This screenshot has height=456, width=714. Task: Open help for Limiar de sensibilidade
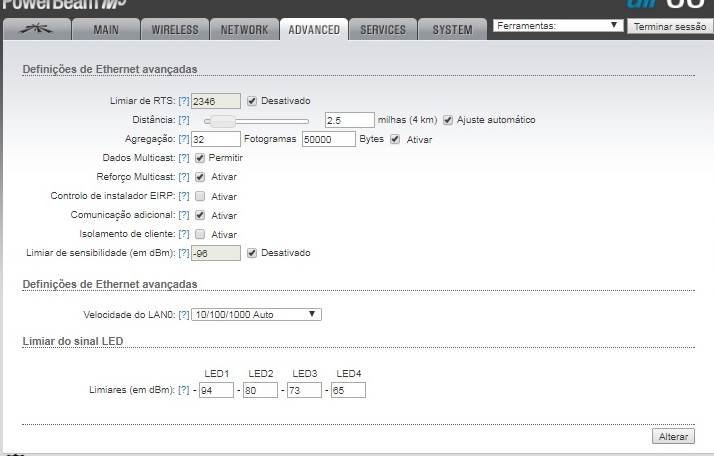coord(184,253)
